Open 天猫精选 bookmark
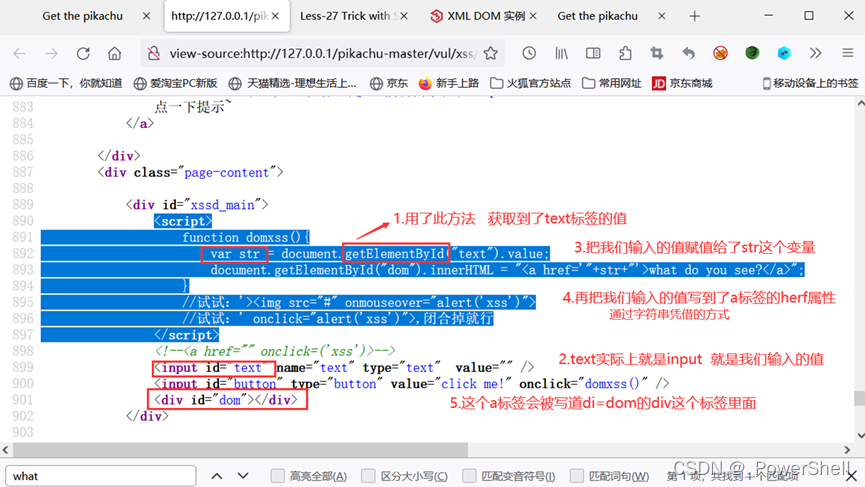The image size is (865, 487). coord(292,83)
